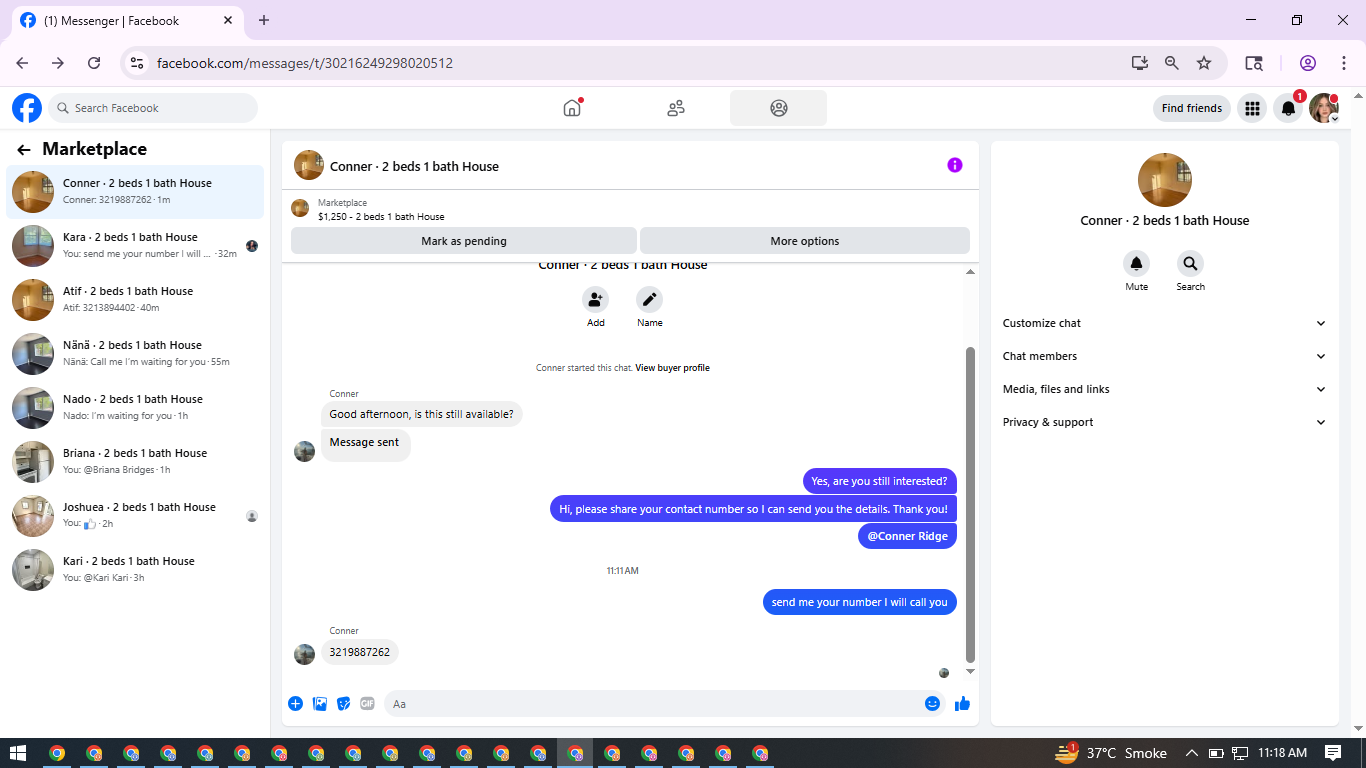Open the Windows notification center icon
Image resolution: width=1366 pixels, height=768 pixels.
click(1333, 753)
